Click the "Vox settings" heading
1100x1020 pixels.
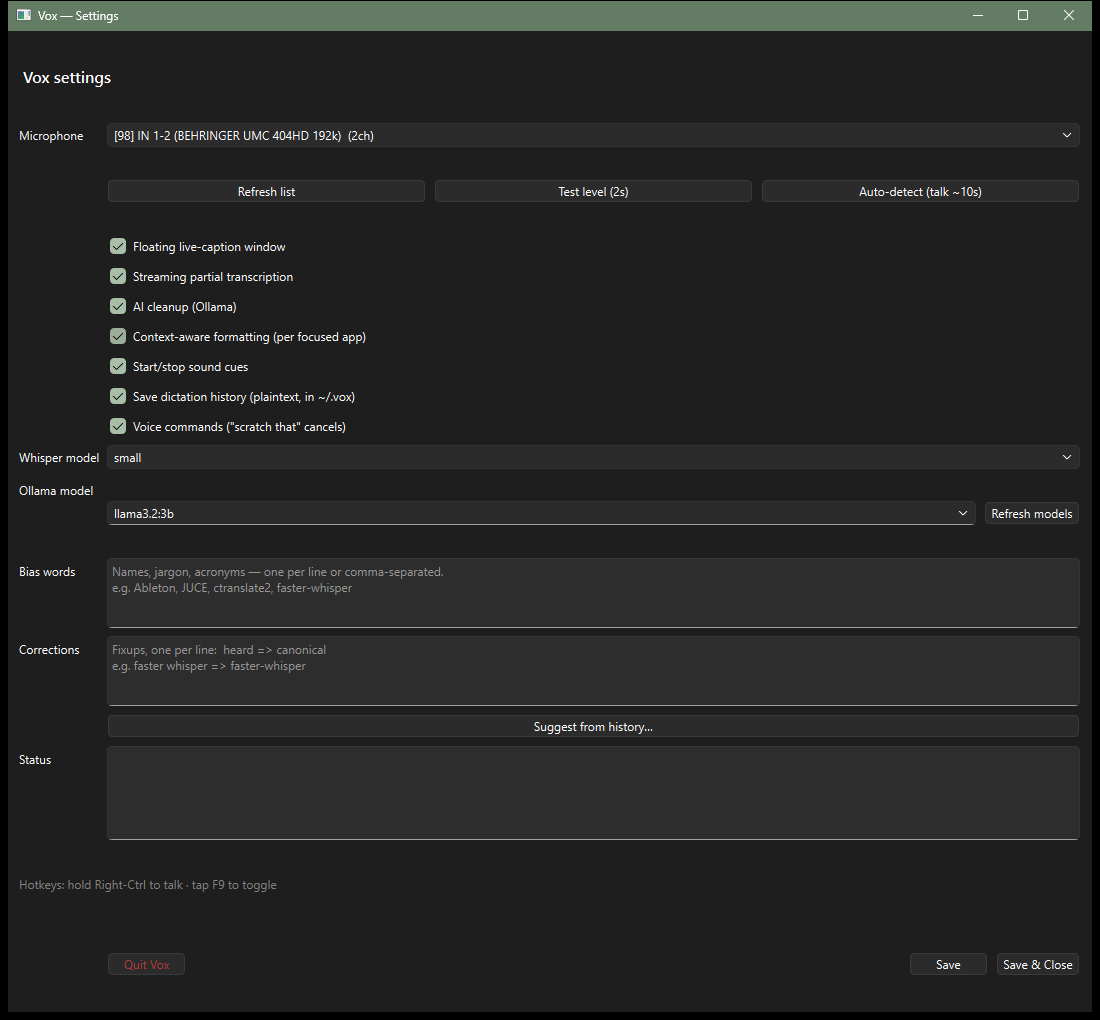67,78
